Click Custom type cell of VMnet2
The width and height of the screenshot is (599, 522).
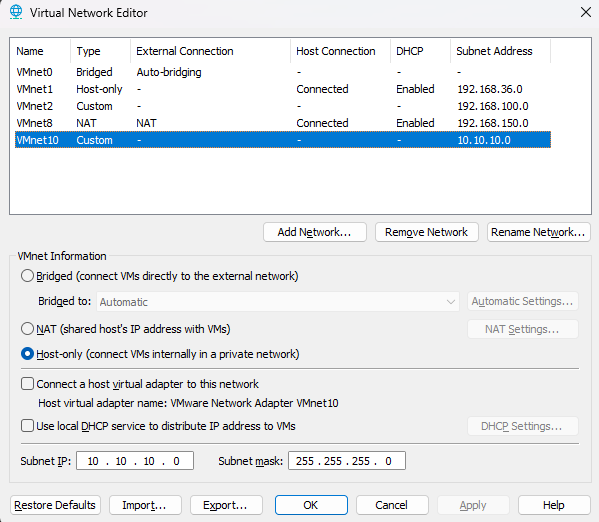[94, 106]
